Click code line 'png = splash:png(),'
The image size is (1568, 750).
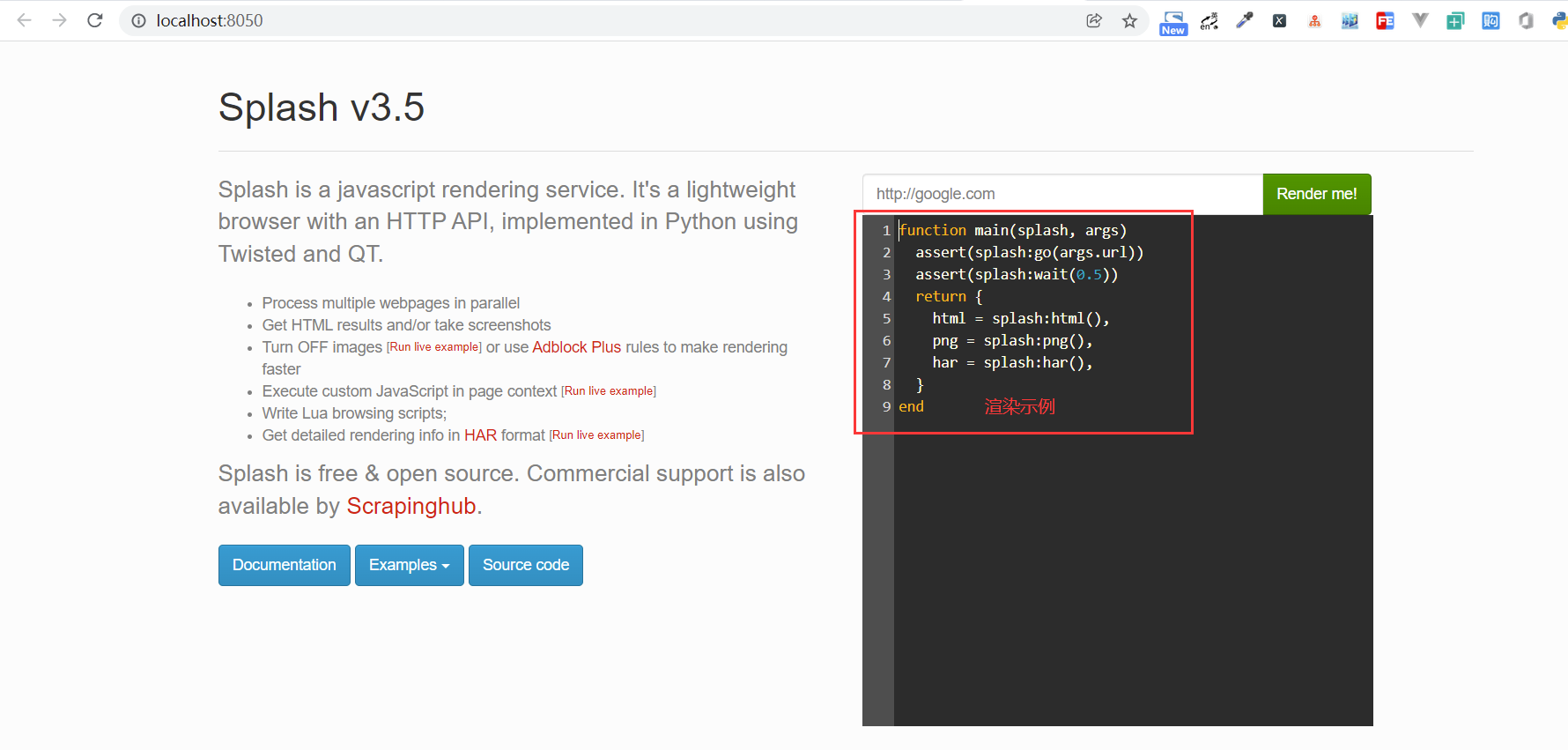pos(1012,340)
